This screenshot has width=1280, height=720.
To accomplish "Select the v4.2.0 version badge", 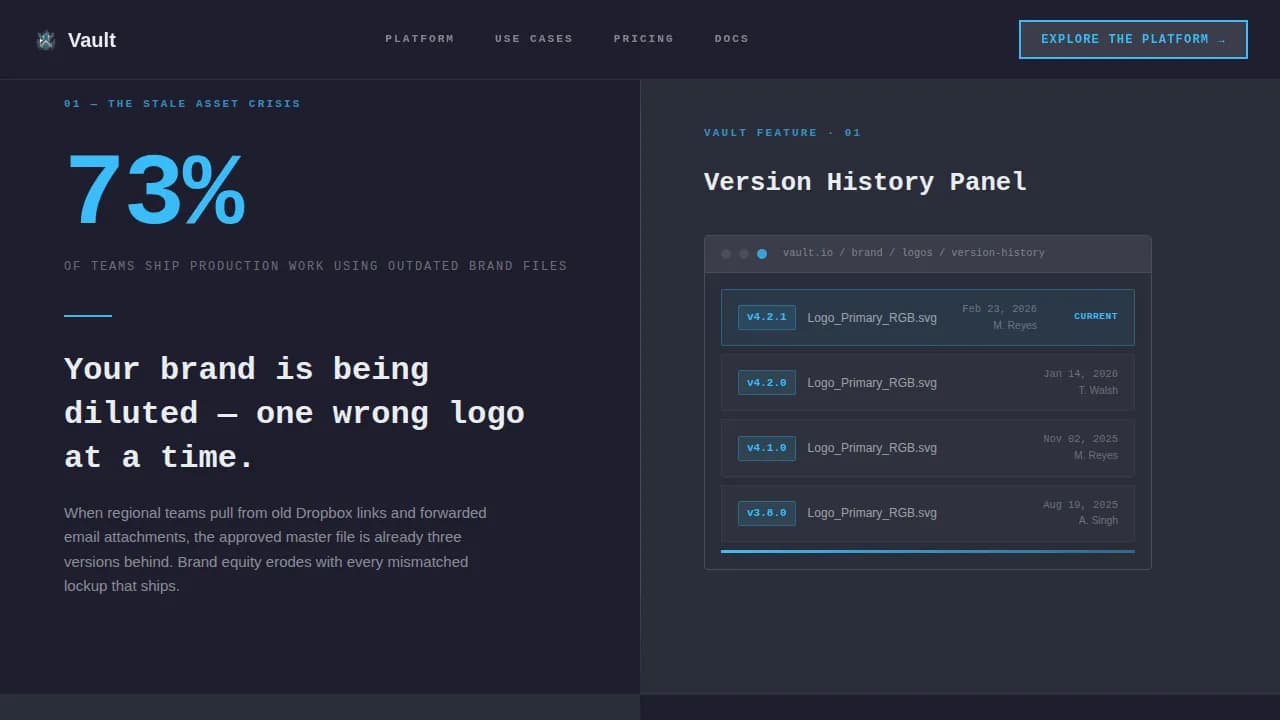I will coord(766,382).
